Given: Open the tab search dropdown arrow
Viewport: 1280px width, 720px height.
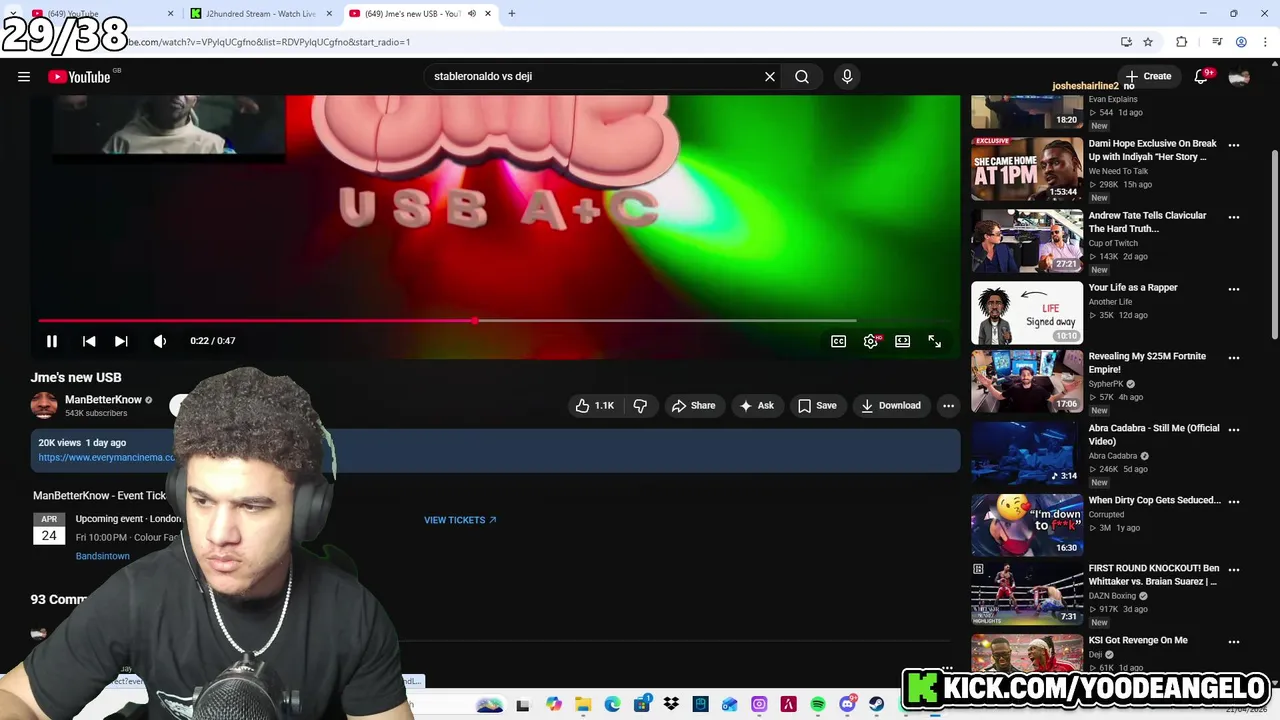Looking at the screenshot, I should tap(13, 14).
